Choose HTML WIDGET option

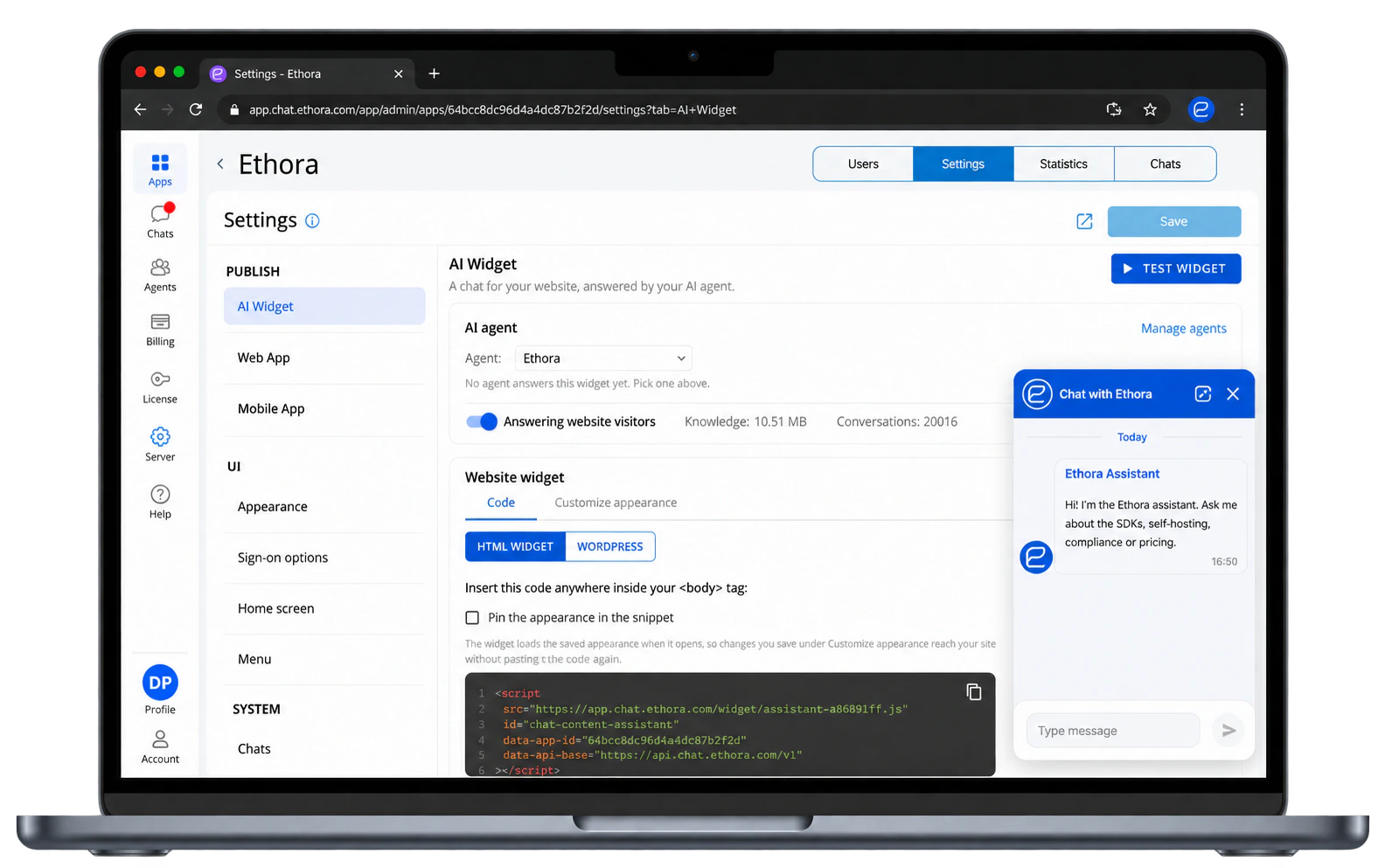tap(515, 546)
